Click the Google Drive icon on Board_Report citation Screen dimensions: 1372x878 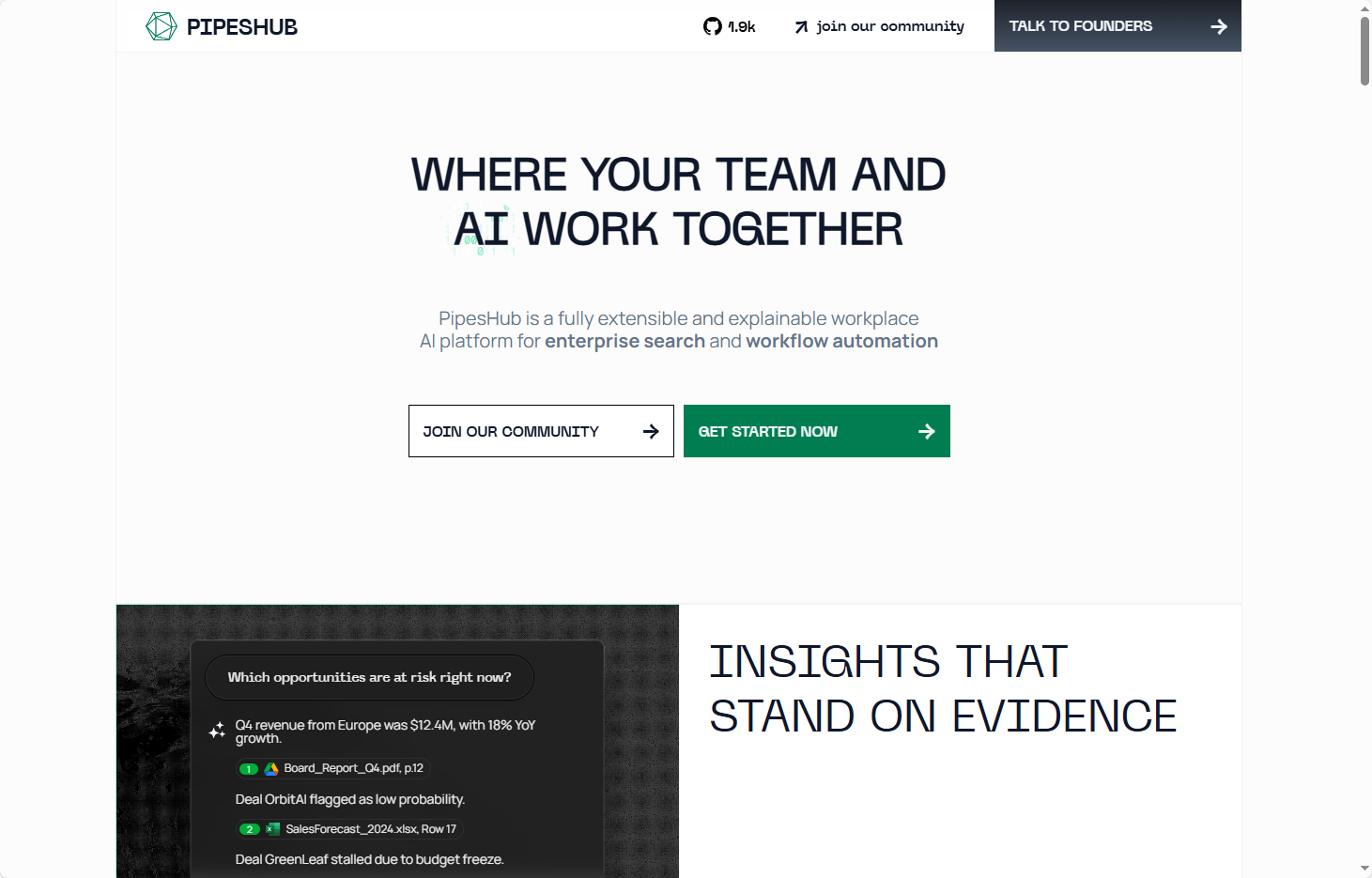click(271, 768)
